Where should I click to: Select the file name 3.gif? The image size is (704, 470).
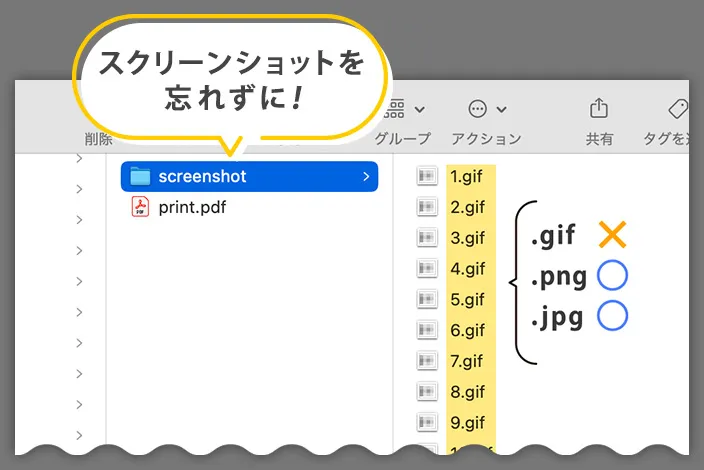point(467,238)
